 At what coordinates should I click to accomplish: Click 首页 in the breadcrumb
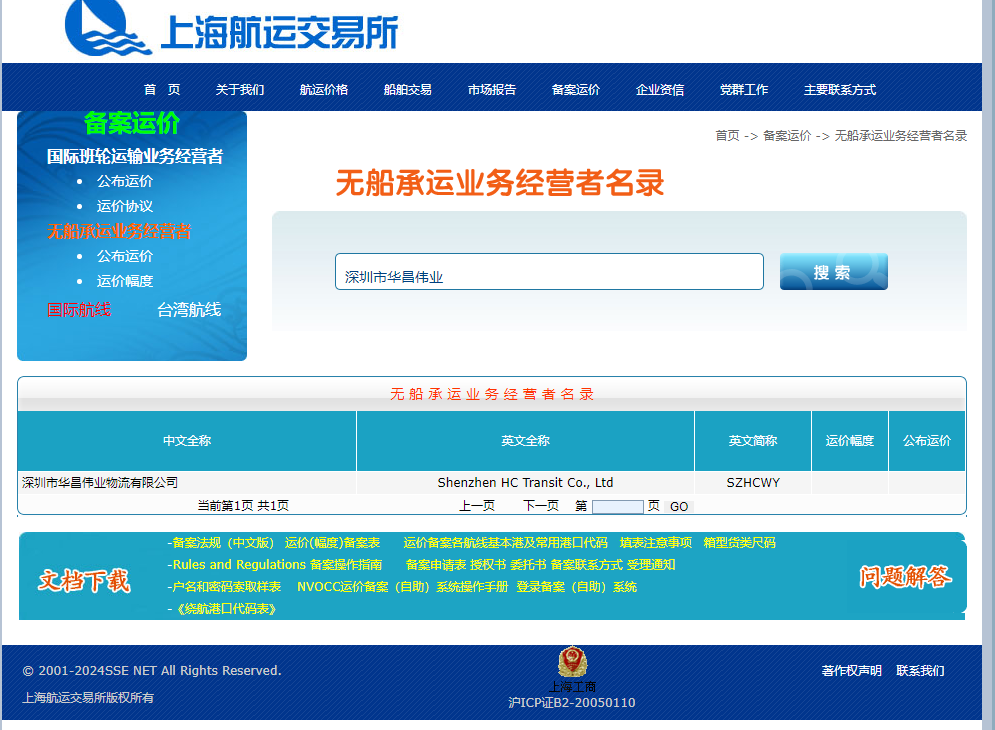click(x=727, y=135)
